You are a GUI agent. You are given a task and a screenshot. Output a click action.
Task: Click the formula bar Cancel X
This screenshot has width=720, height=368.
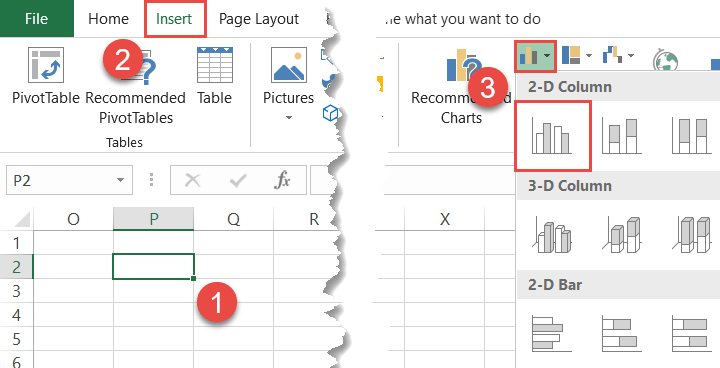click(x=192, y=181)
